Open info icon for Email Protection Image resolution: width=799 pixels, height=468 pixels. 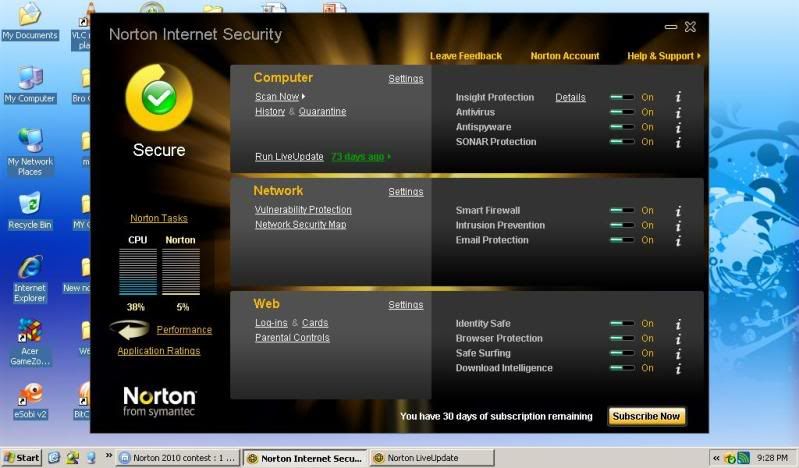point(678,240)
